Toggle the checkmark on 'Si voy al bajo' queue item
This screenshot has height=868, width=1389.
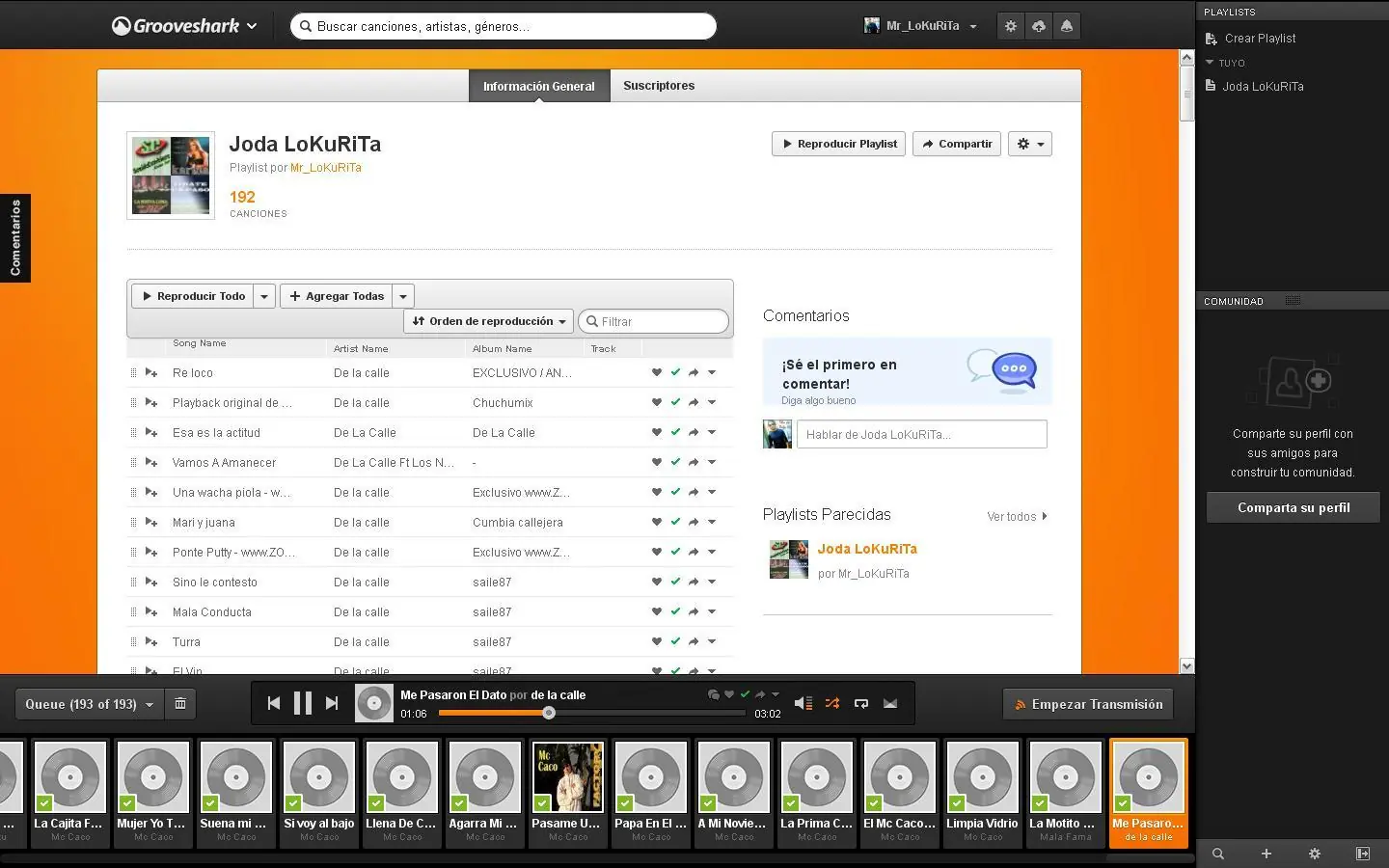point(293,802)
